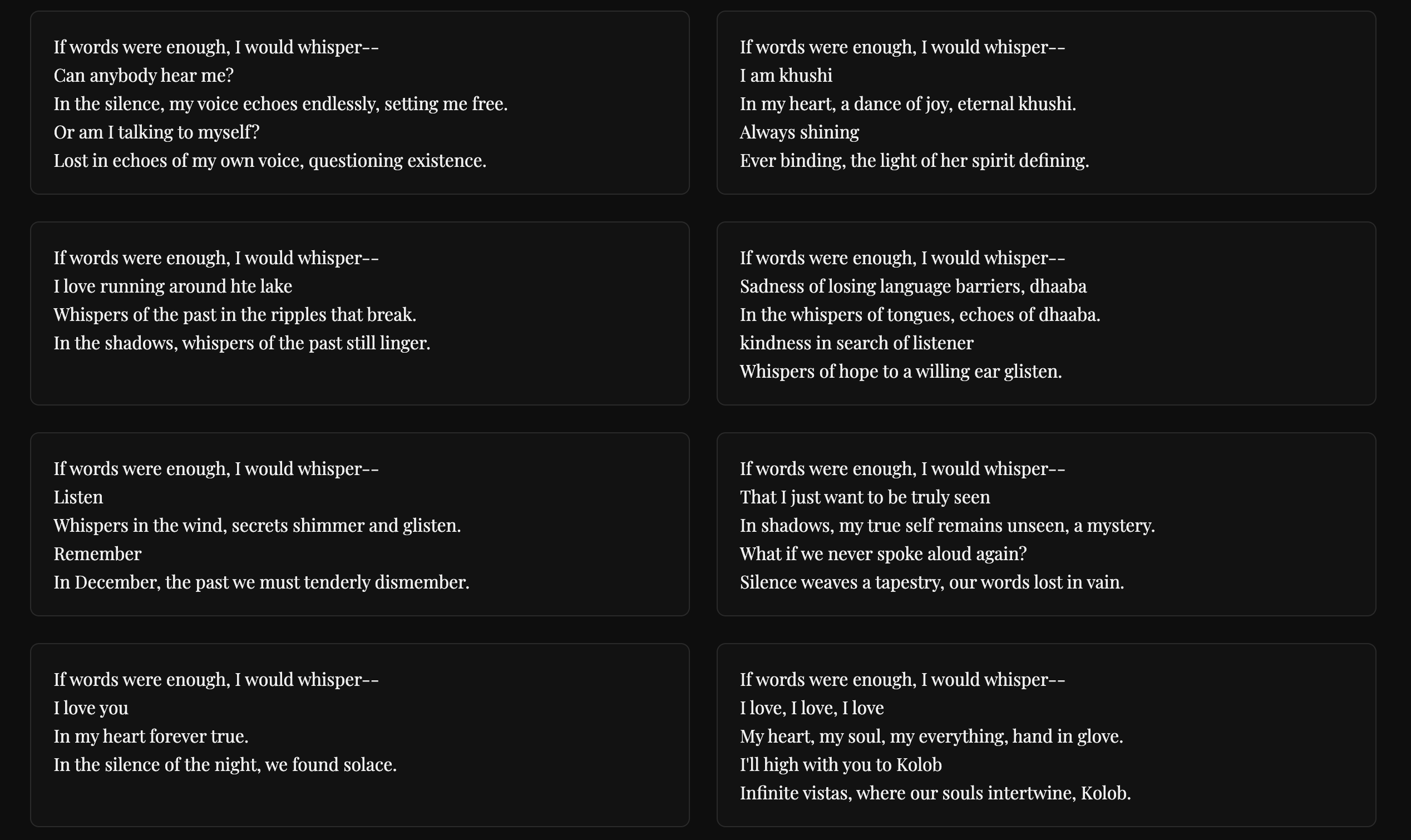Image resolution: width=1411 pixels, height=840 pixels.
Task: Select the word "Remember" in the poem
Action: [x=97, y=554]
